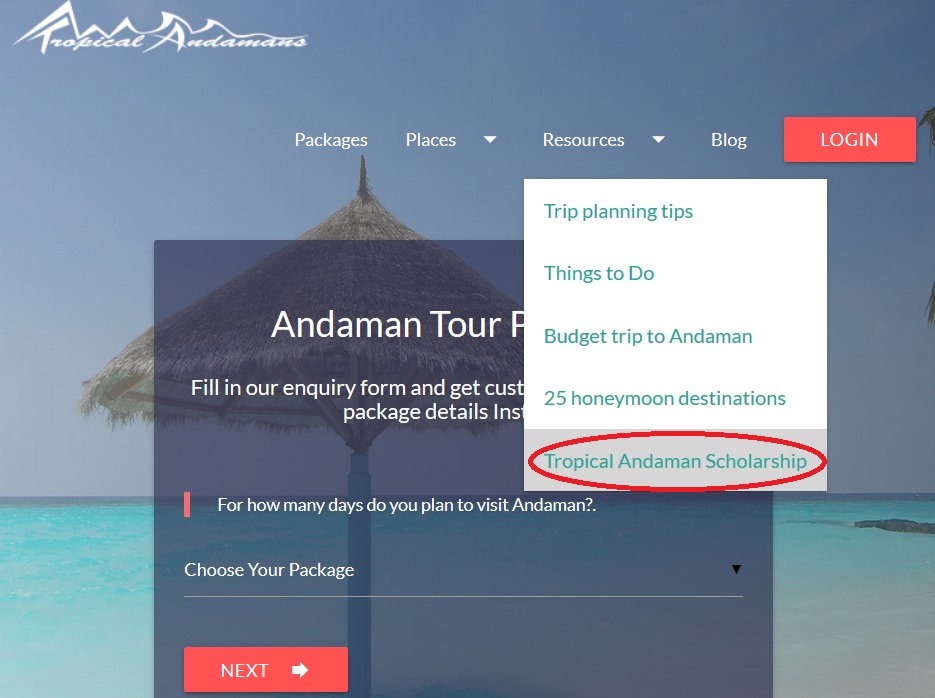The width and height of the screenshot is (935, 698).
Task: Click the Resources menu label
Action: tap(583, 139)
